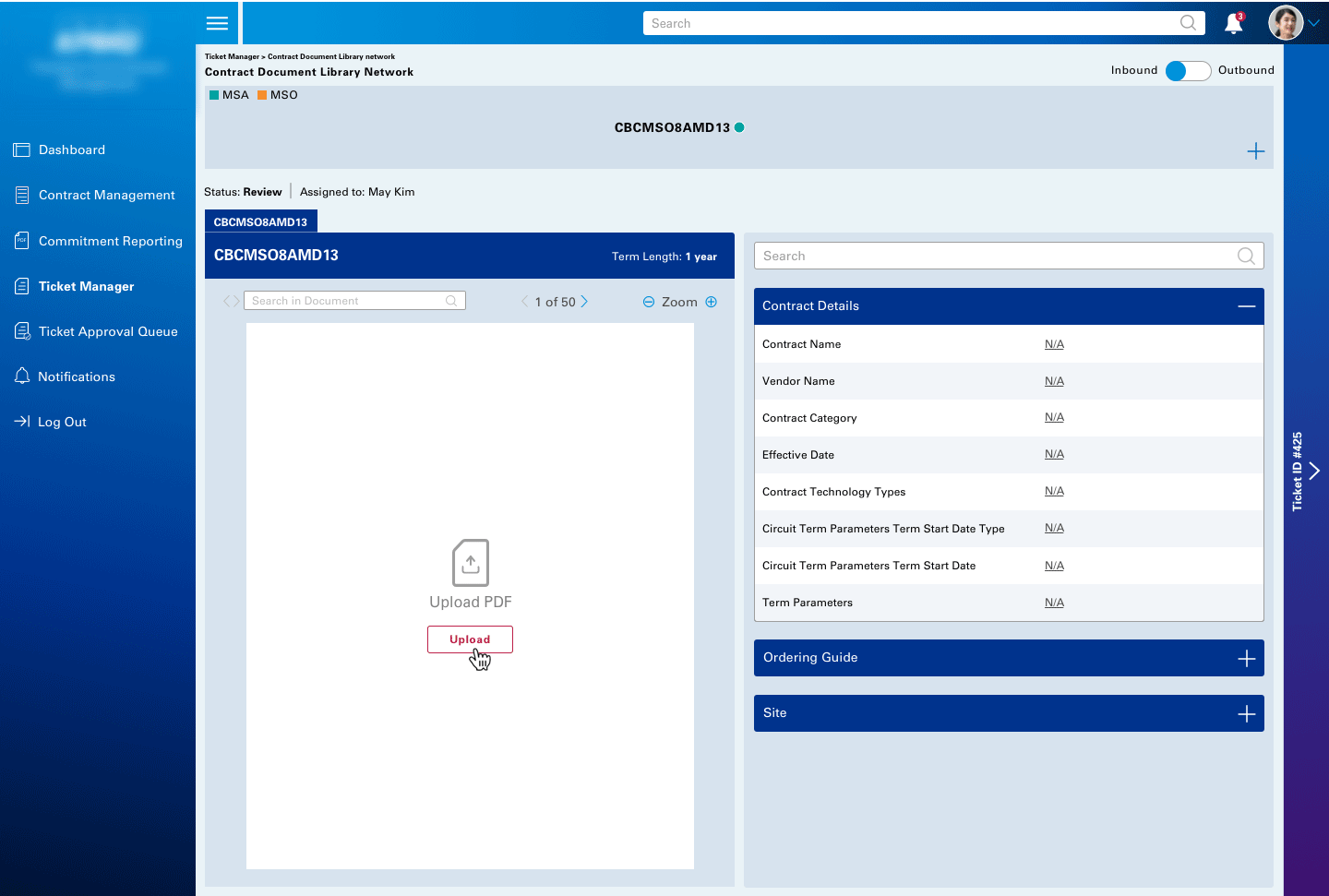This screenshot has height=896, width=1329.
Task: Expand the Site section
Action: [x=1246, y=713]
